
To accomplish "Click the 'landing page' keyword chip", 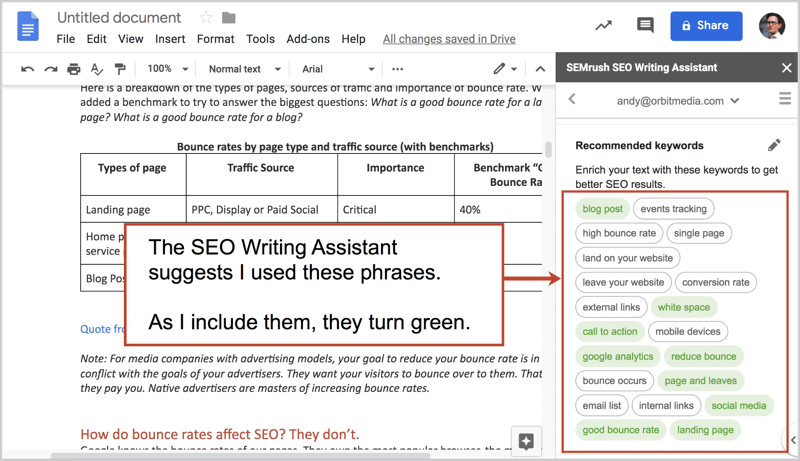I will (x=705, y=430).
